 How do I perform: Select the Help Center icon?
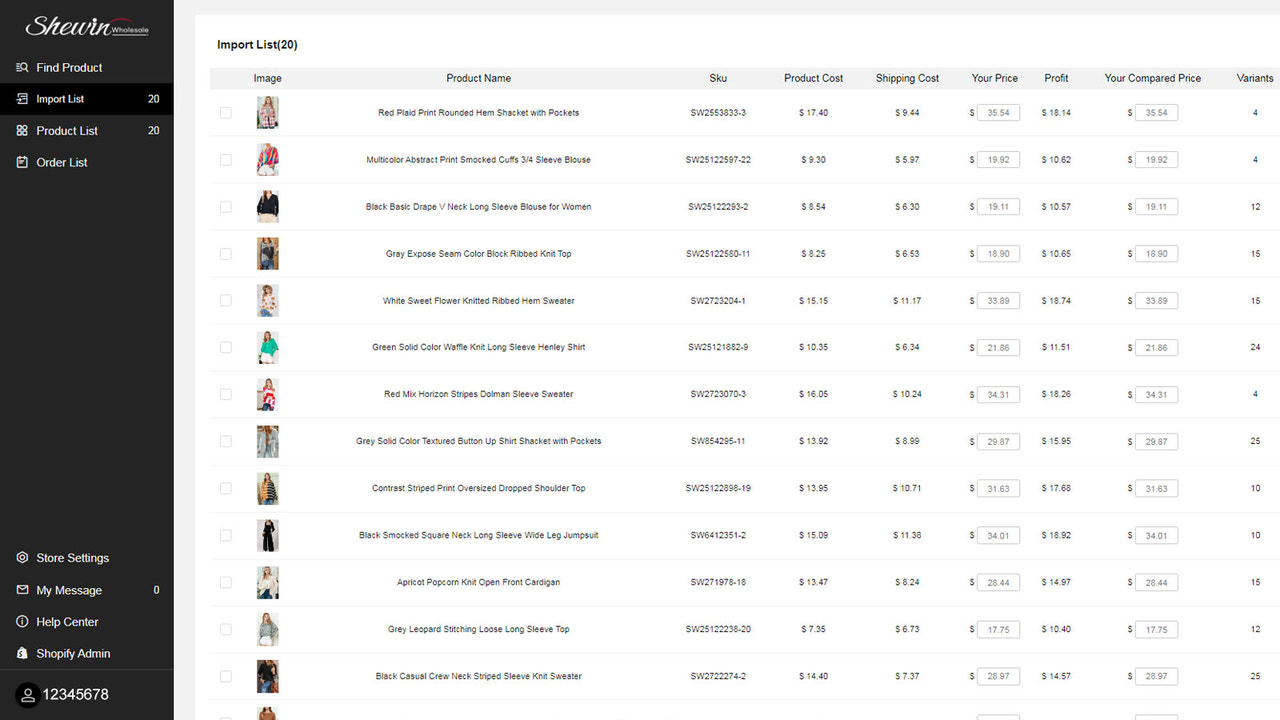point(22,621)
